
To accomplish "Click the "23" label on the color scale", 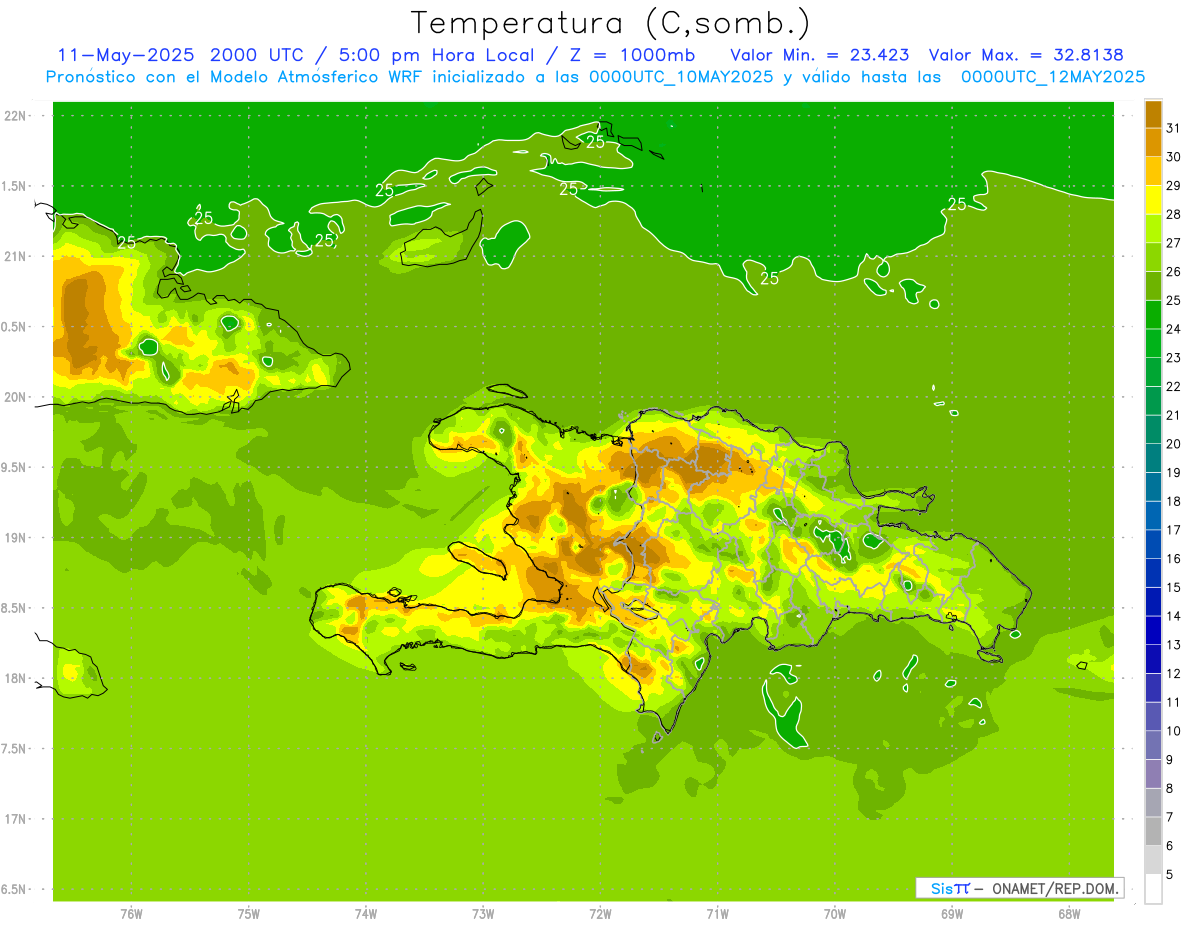I will [x=1174, y=358].
